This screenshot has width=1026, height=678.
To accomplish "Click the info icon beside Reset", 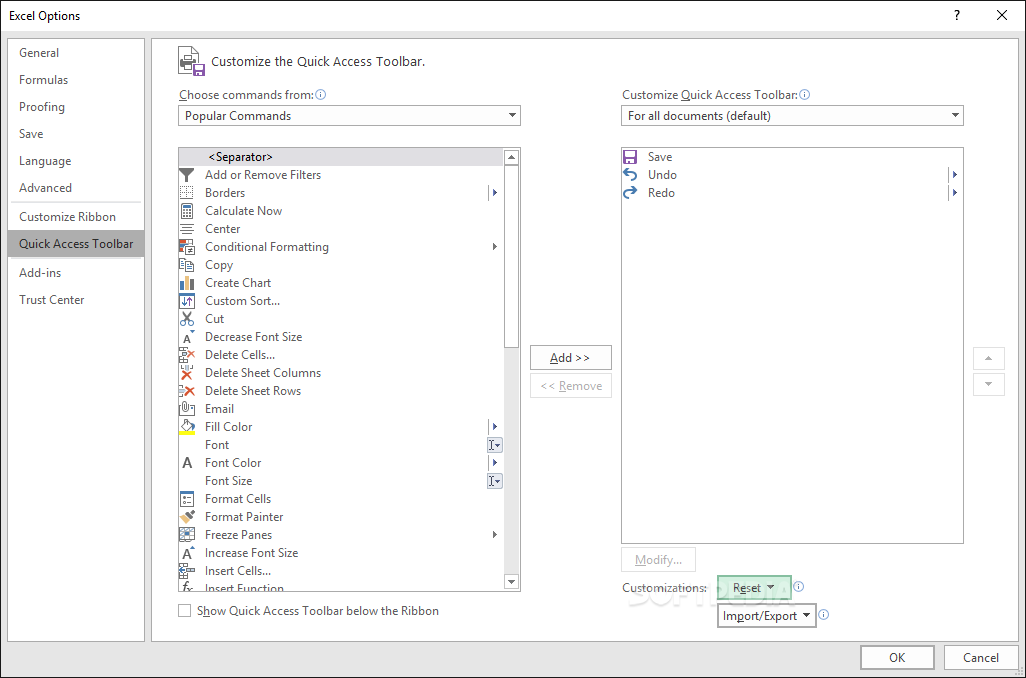I will pos(799,586).
